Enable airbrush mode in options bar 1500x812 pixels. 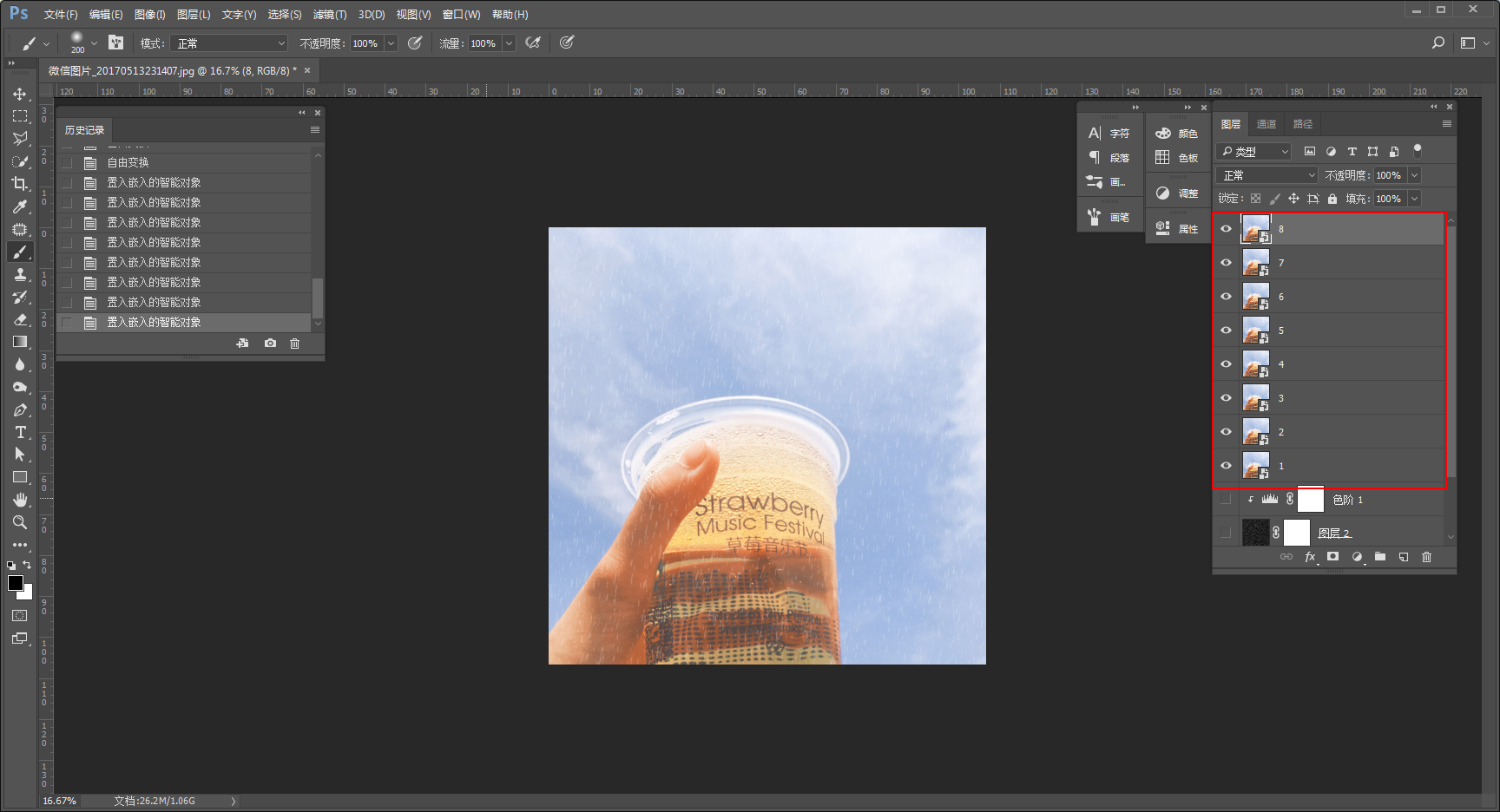point(533,43)
